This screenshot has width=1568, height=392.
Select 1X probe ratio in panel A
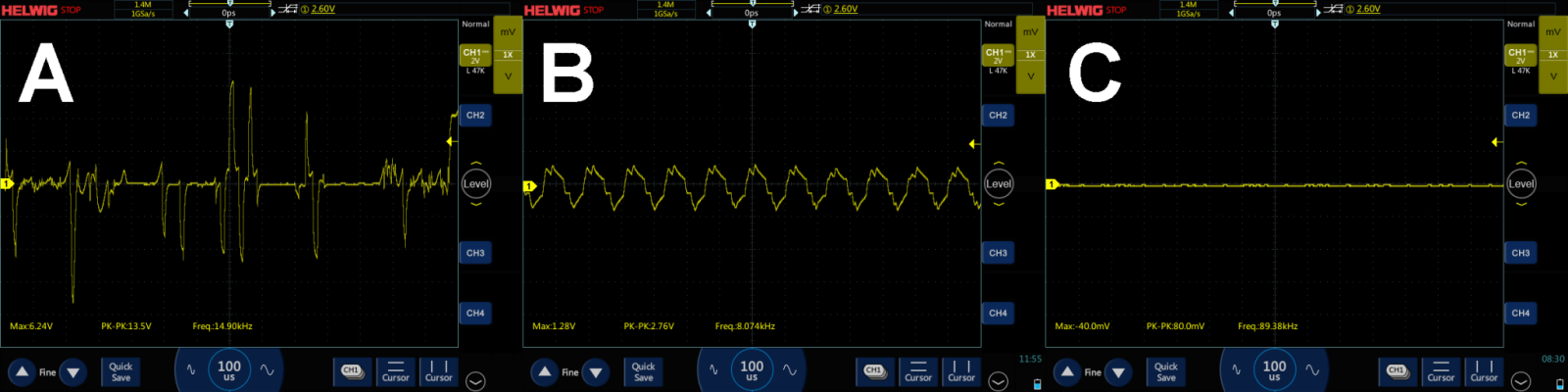[508, 55]
